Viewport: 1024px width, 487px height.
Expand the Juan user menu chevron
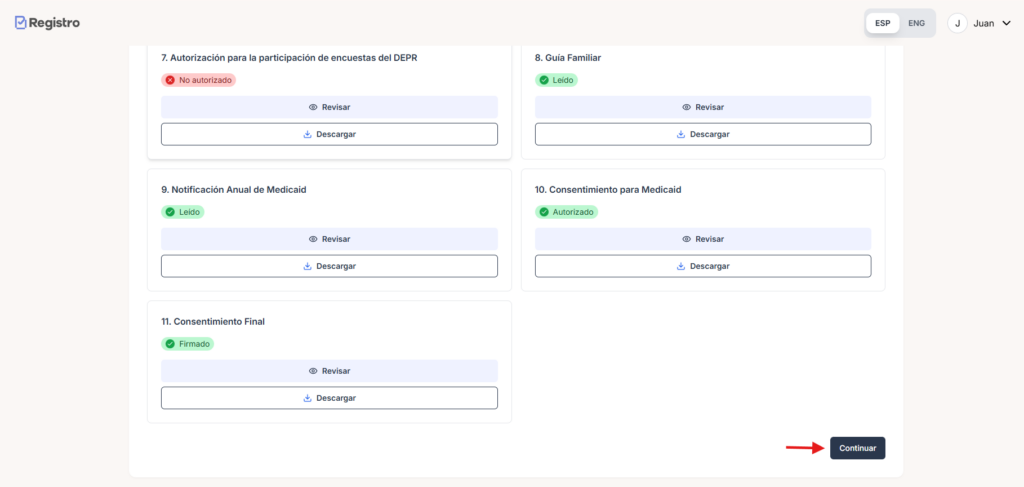pos(1006,23)
